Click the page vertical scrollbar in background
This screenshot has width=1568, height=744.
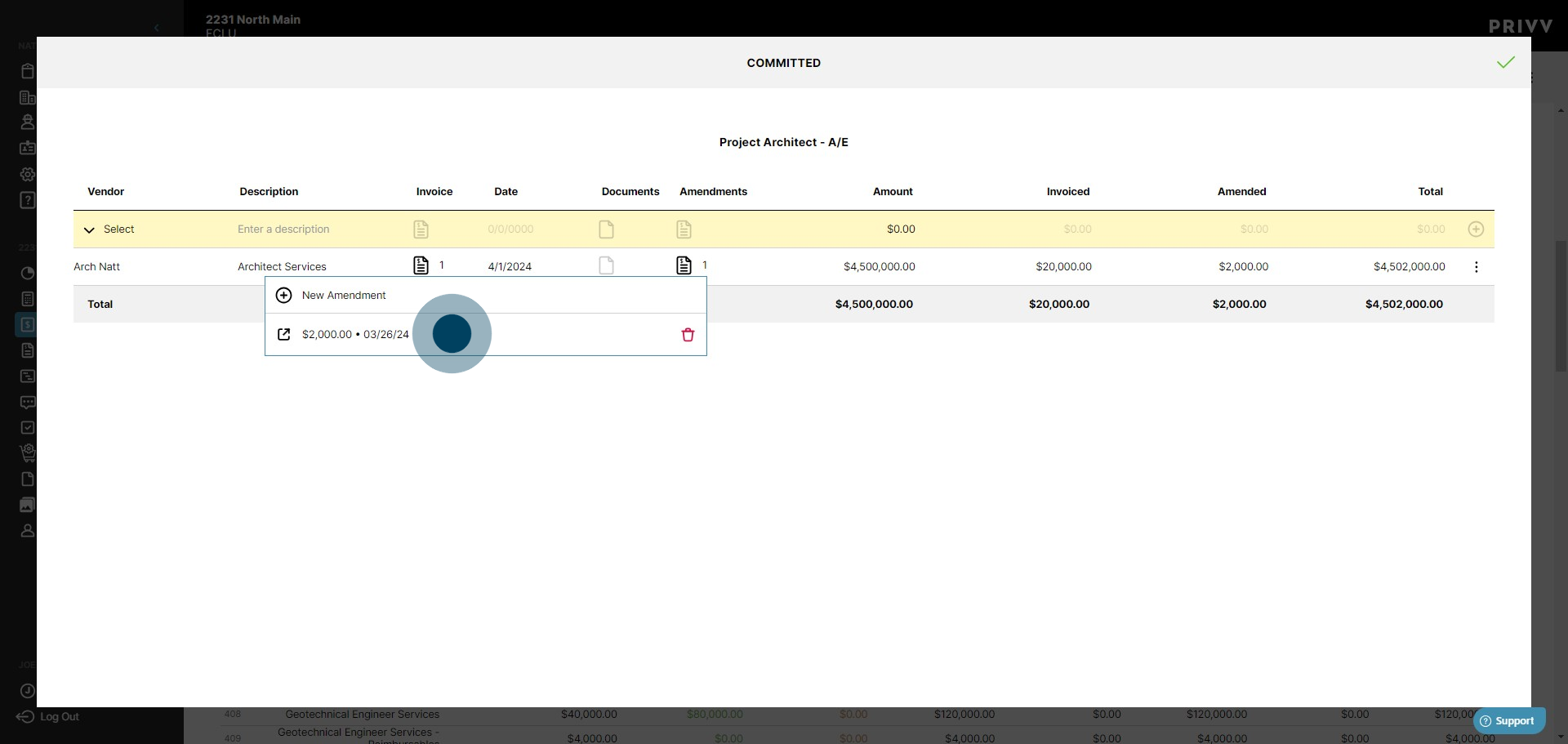point(1561,307)
